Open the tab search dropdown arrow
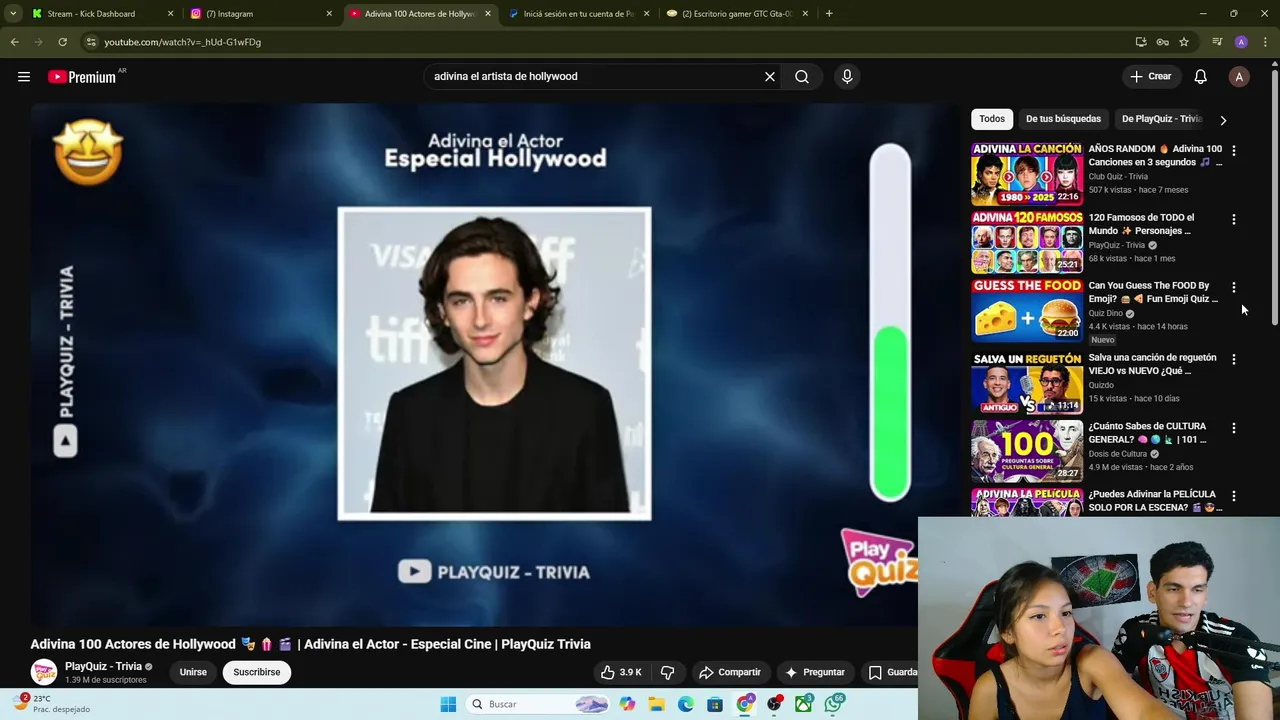Image resolution: width=1280 pixels, height=720 pixels. coord(13,14)
